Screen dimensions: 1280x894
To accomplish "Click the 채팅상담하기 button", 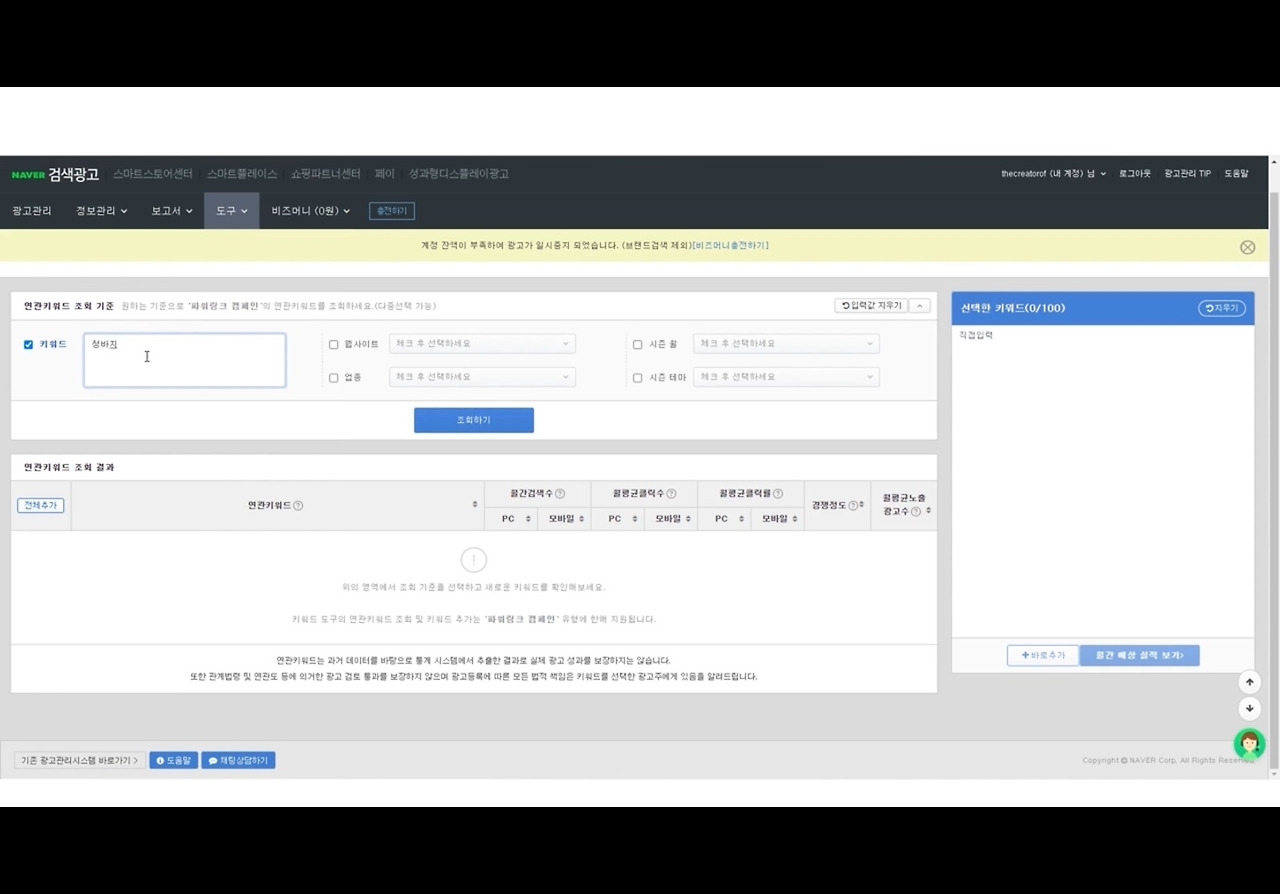I will (x=238, y=761).
